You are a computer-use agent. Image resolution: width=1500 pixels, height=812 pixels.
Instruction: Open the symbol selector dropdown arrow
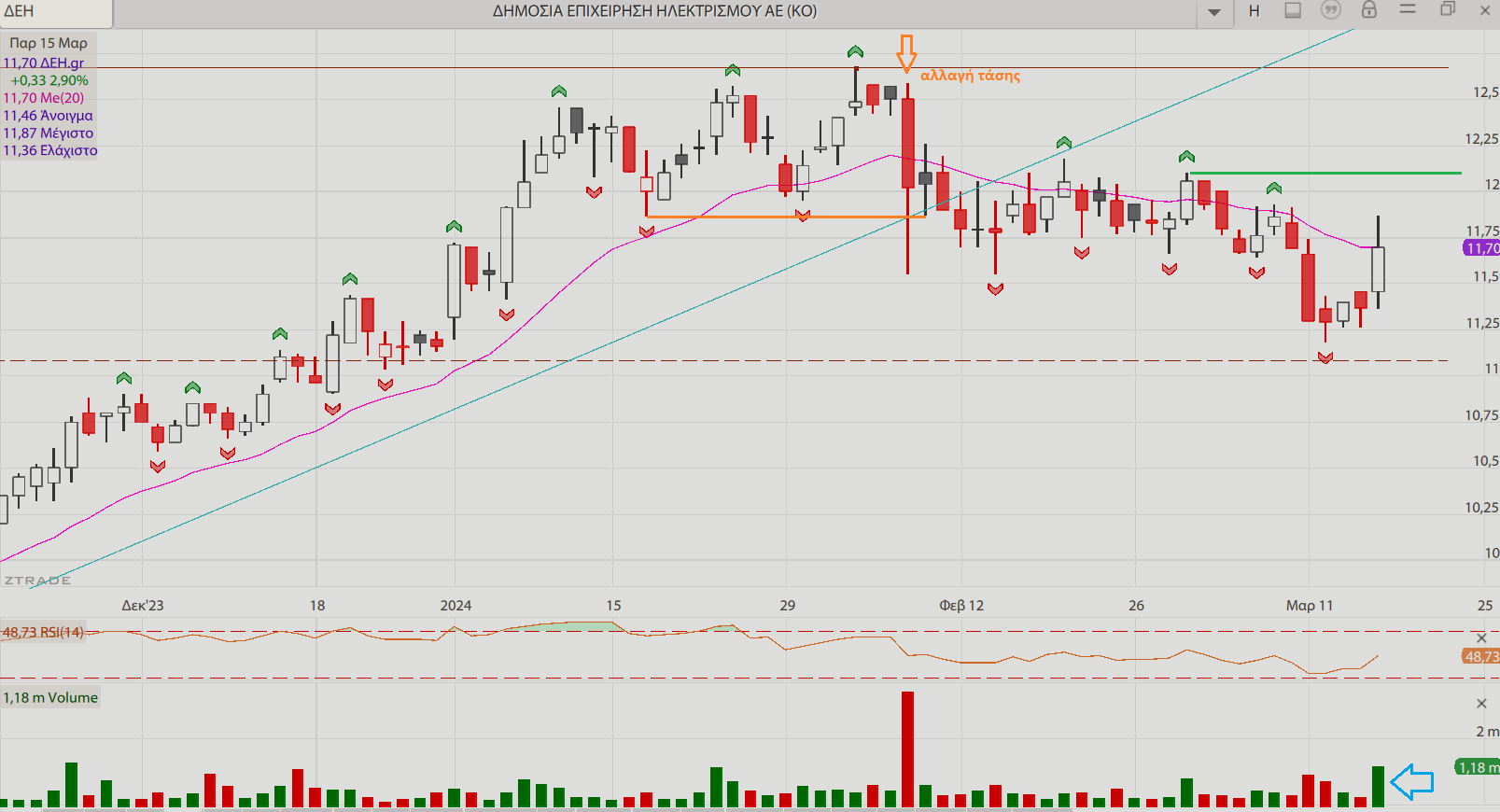[1214, 12]
